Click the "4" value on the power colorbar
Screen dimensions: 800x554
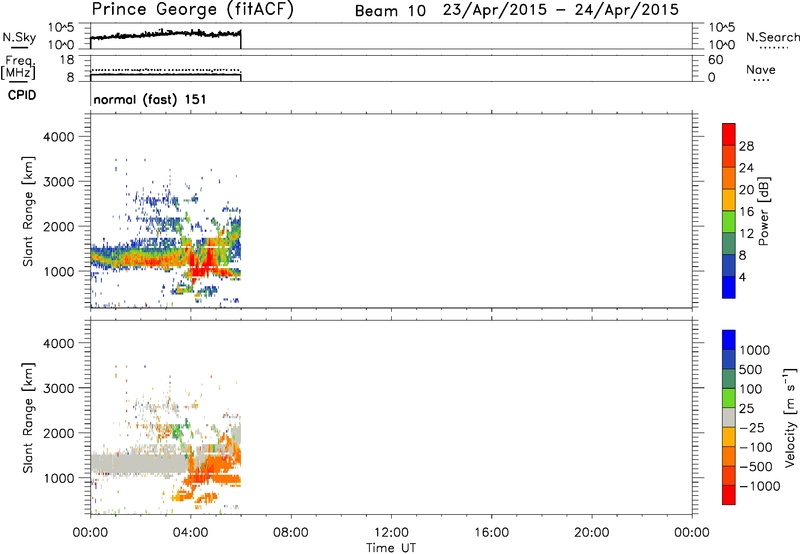click(742, 277)
